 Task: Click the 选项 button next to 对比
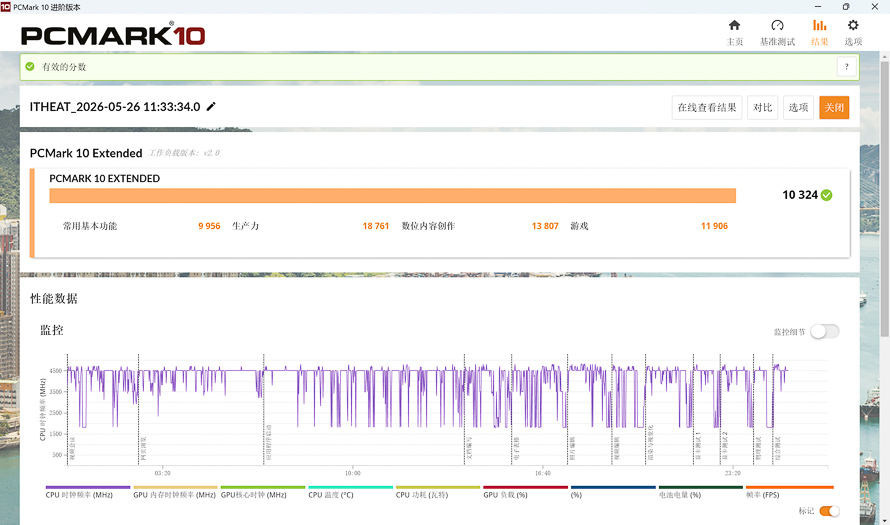(798, 107)
